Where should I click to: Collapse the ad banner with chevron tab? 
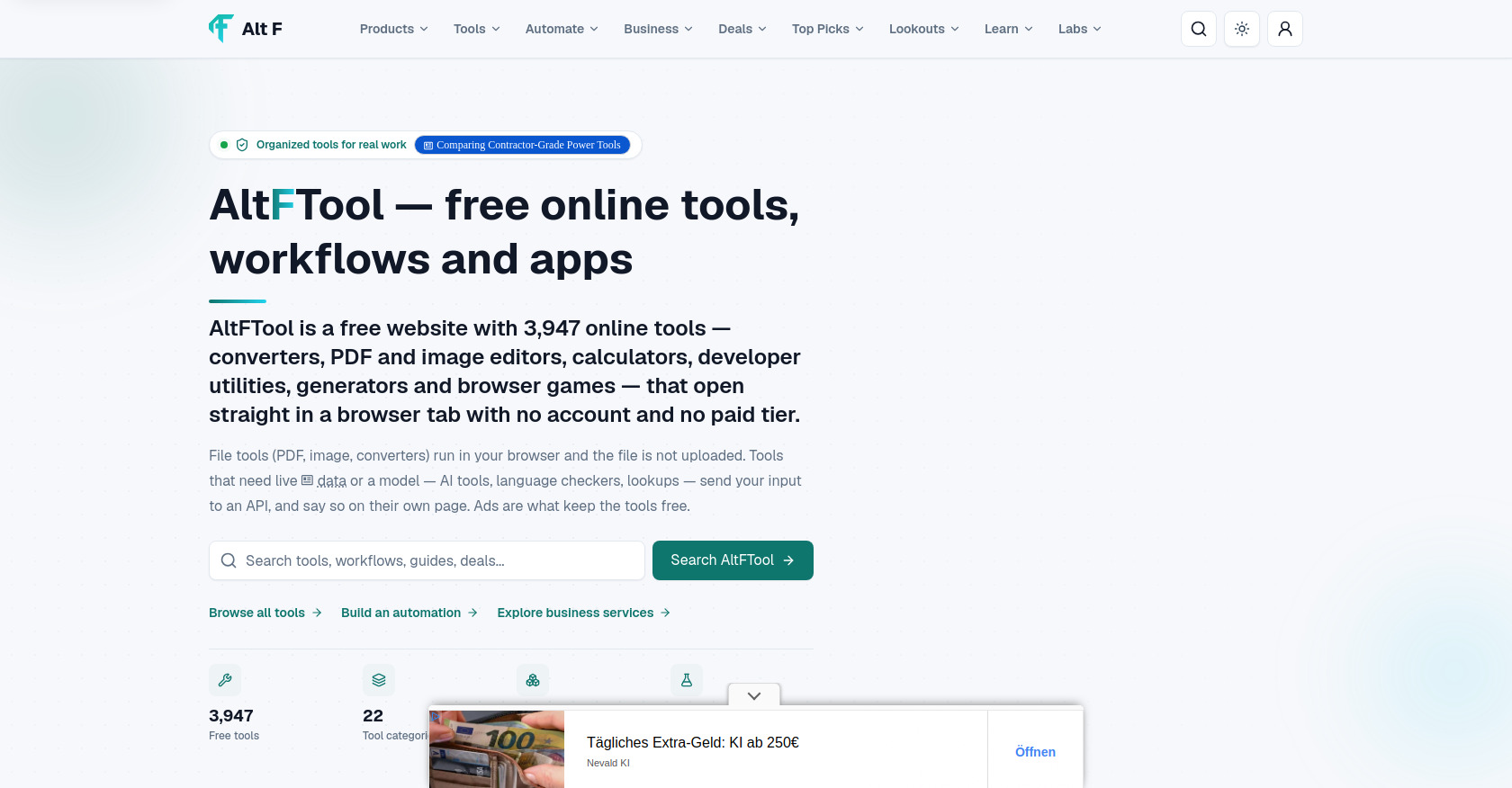754,695
